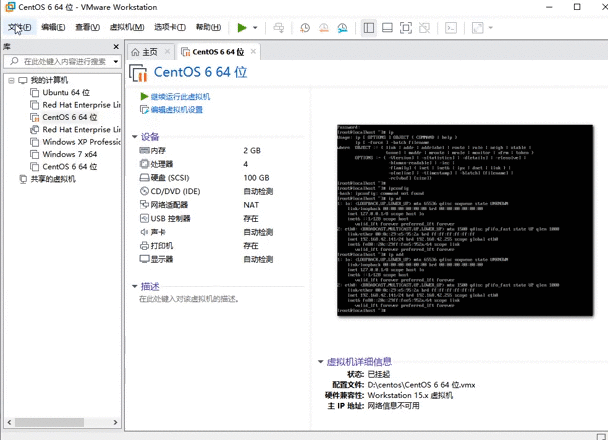Click the 已挂起 status text

click(x=378, y=374)
